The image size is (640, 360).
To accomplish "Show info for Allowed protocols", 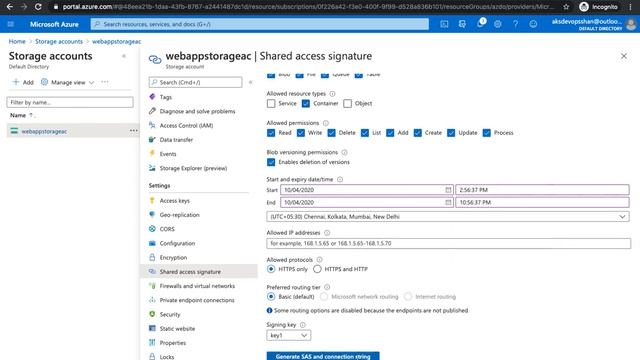I will tap(320, 260).
